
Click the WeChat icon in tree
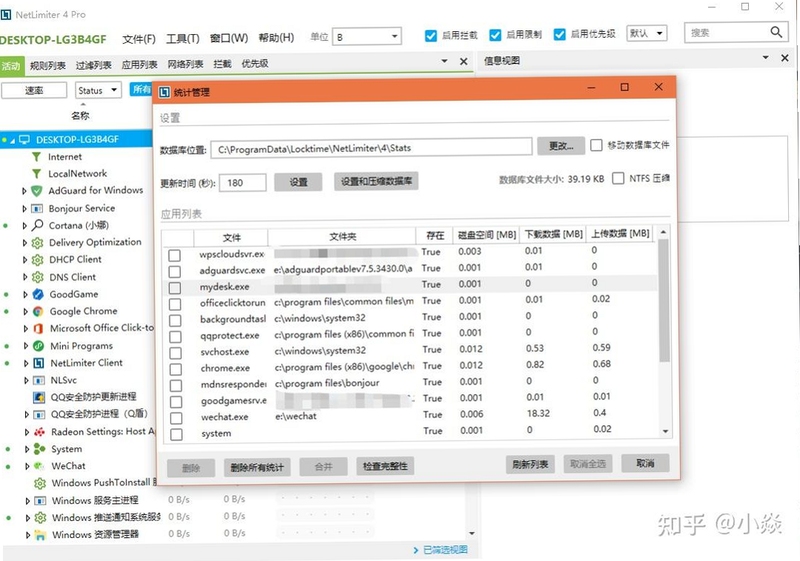point(39,466)
